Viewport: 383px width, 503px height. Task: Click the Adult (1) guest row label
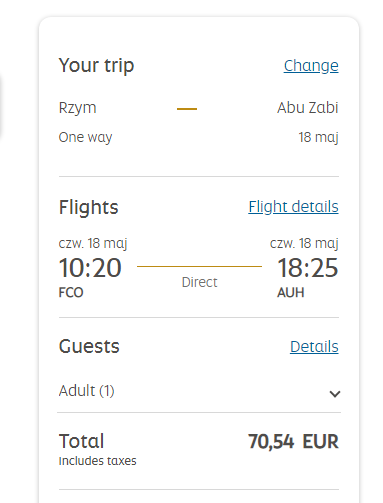[x=87, y=391]
